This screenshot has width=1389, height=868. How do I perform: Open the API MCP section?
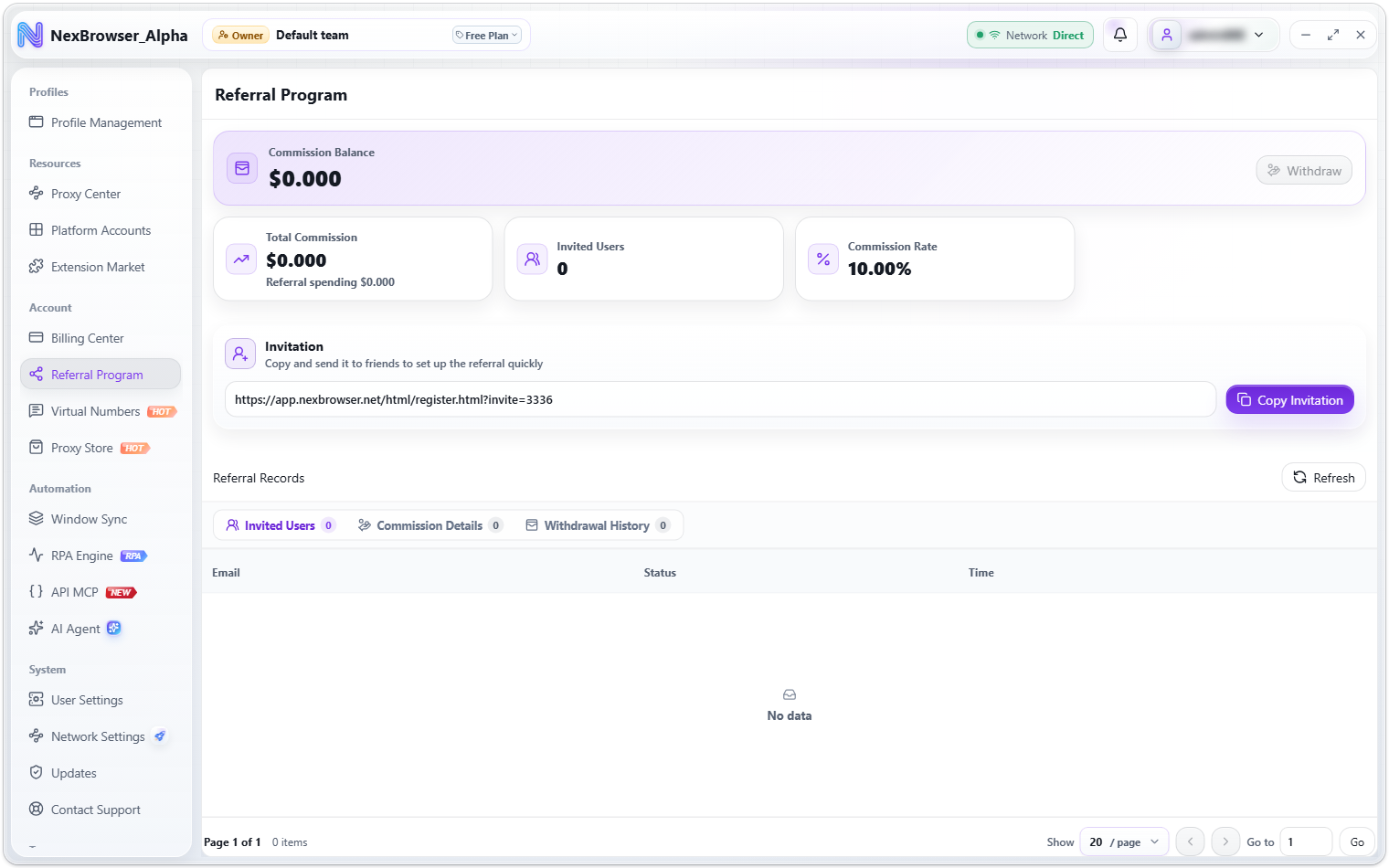pyautogui.click(x=101, y=592)
